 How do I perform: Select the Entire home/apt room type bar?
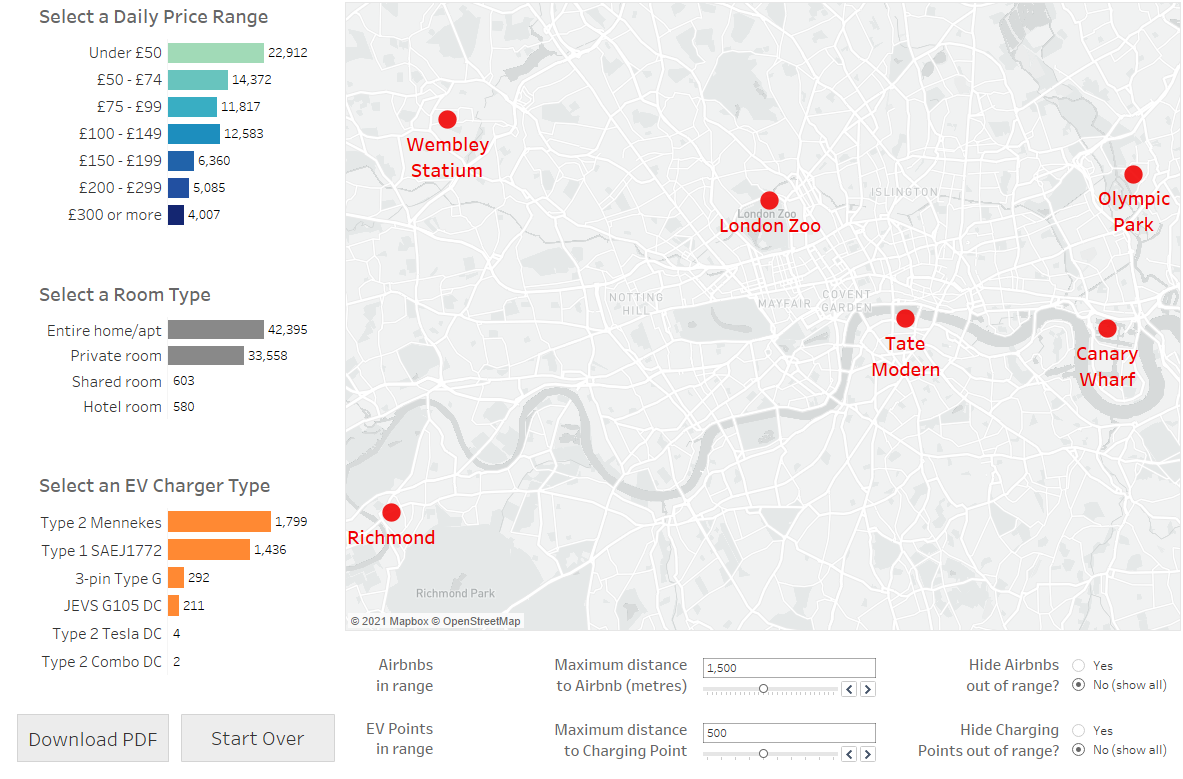(215, 330)
